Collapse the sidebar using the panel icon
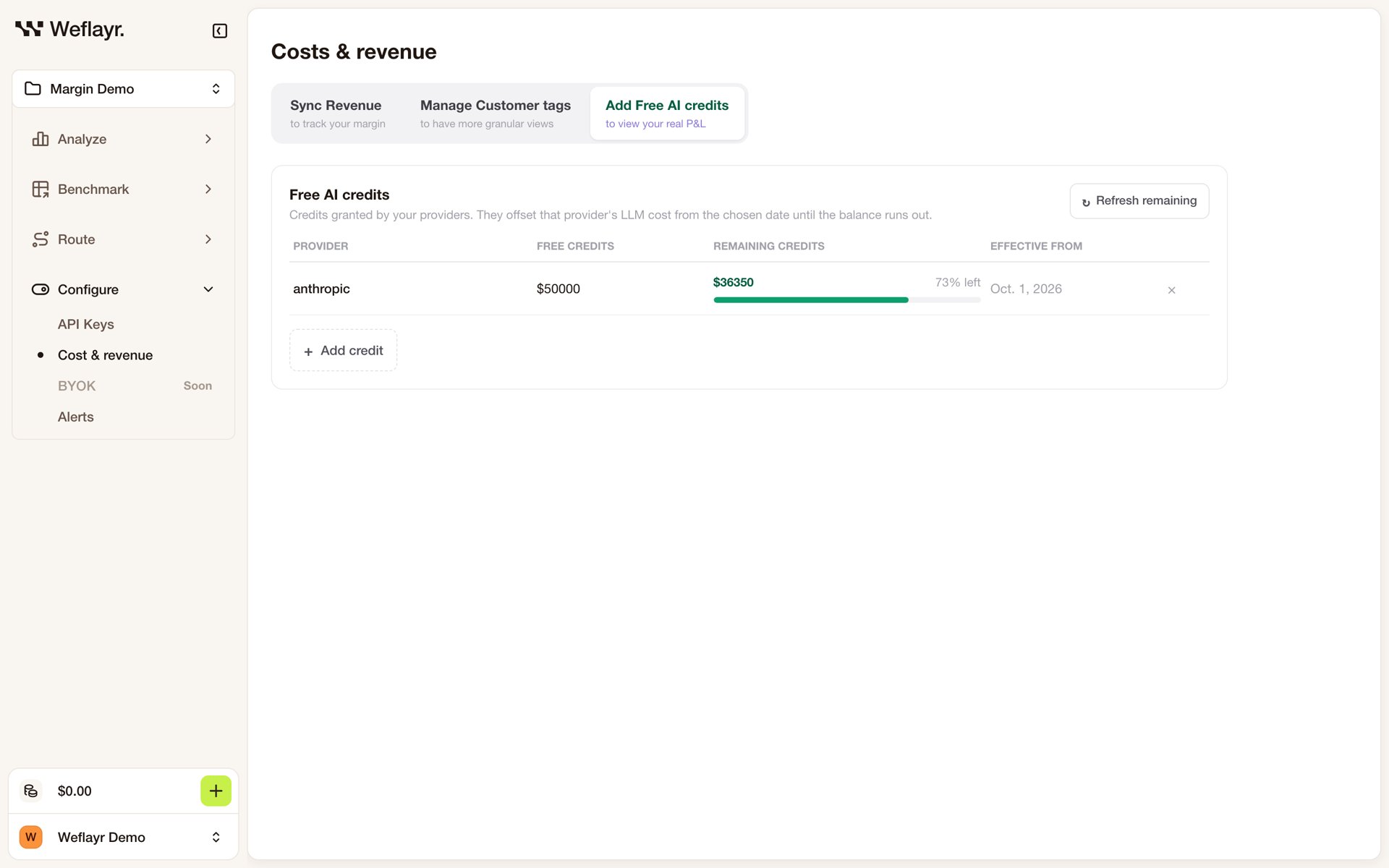The image size is (1389, 868). [220, 30]
